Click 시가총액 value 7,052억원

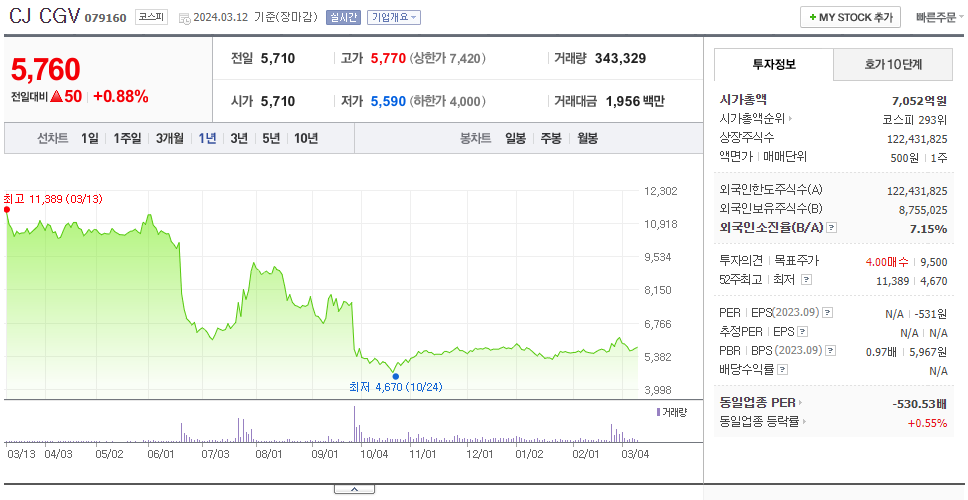point(920,101)
